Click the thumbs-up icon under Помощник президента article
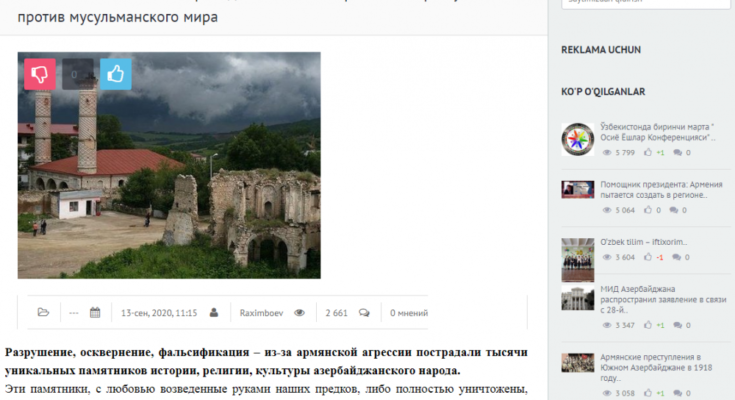Viewport: 735px width, 400px height. click(x=649, y=210)
